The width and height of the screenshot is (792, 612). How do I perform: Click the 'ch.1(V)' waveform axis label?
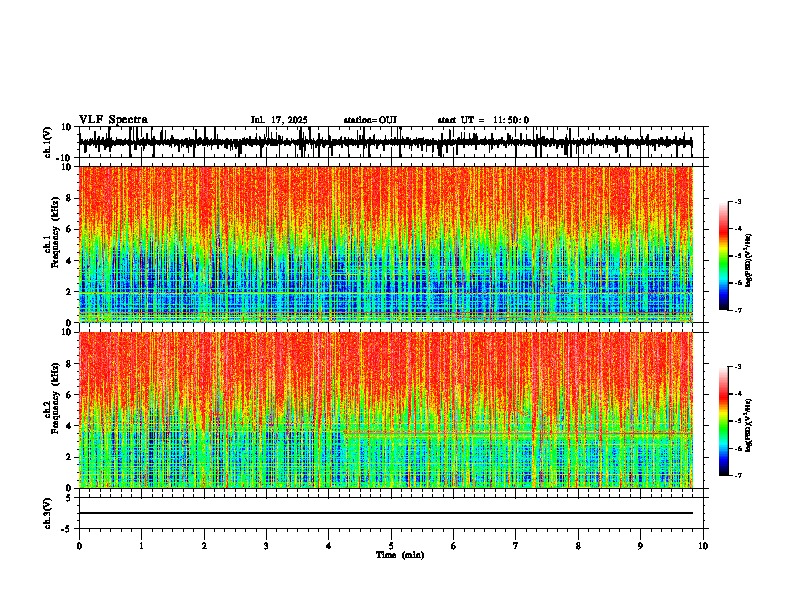click(48, 142)
